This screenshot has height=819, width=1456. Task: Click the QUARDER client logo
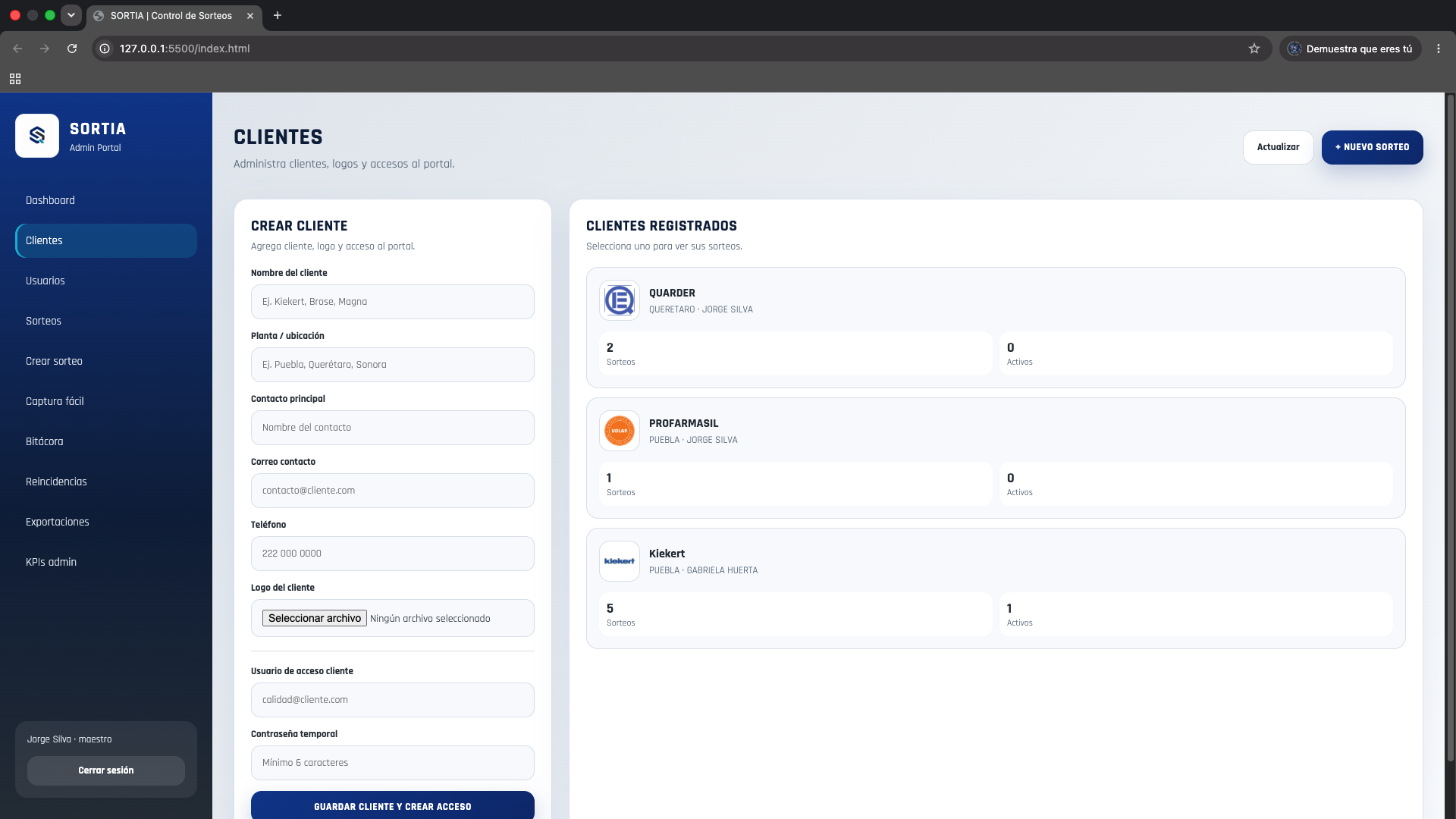[620, 300]
